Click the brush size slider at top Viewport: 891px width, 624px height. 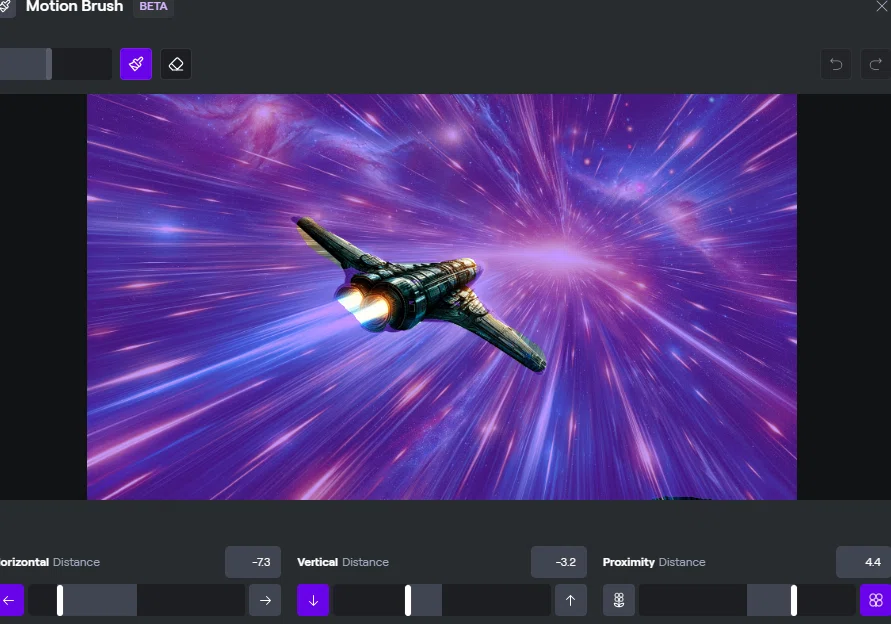pyautogui.click(x=55, y=64)
